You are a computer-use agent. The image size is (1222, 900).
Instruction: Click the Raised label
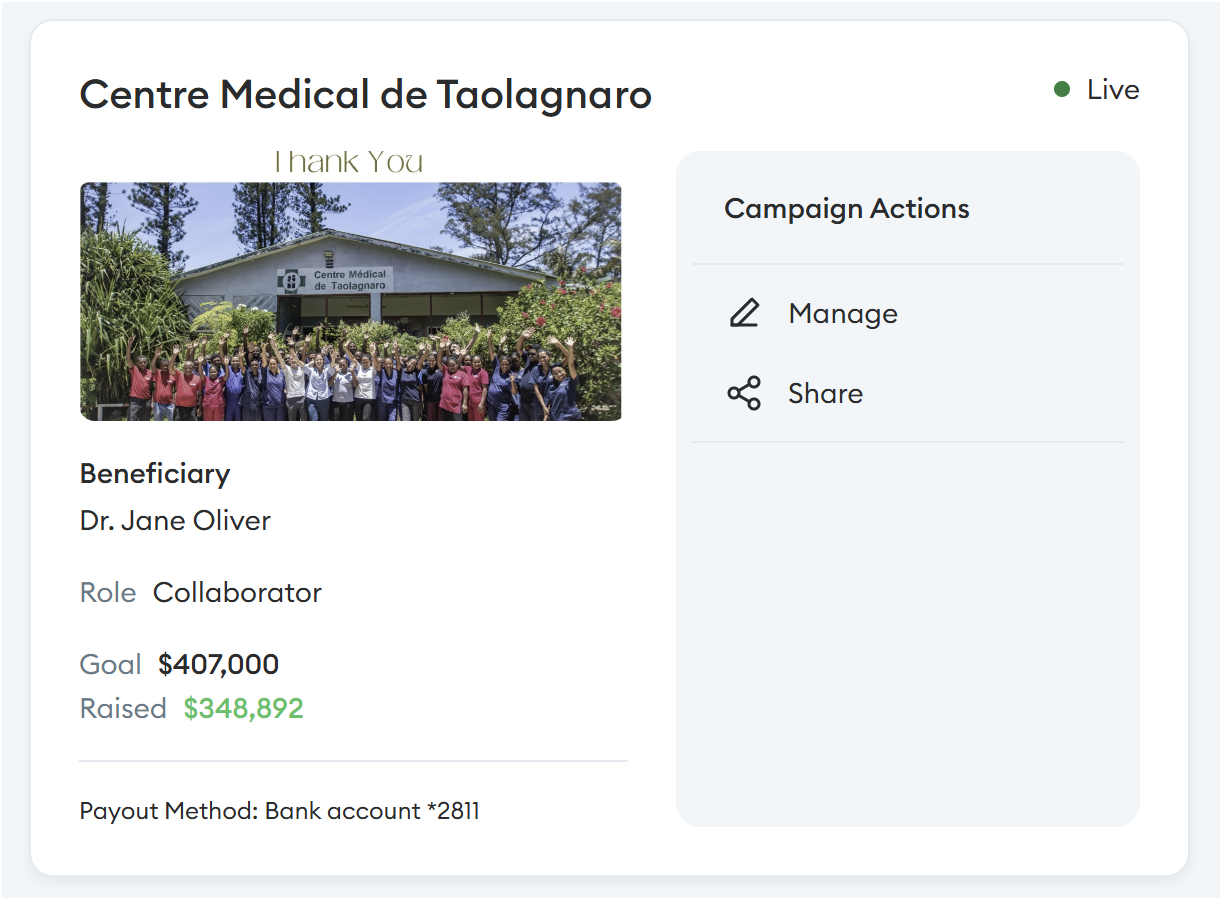123,708
